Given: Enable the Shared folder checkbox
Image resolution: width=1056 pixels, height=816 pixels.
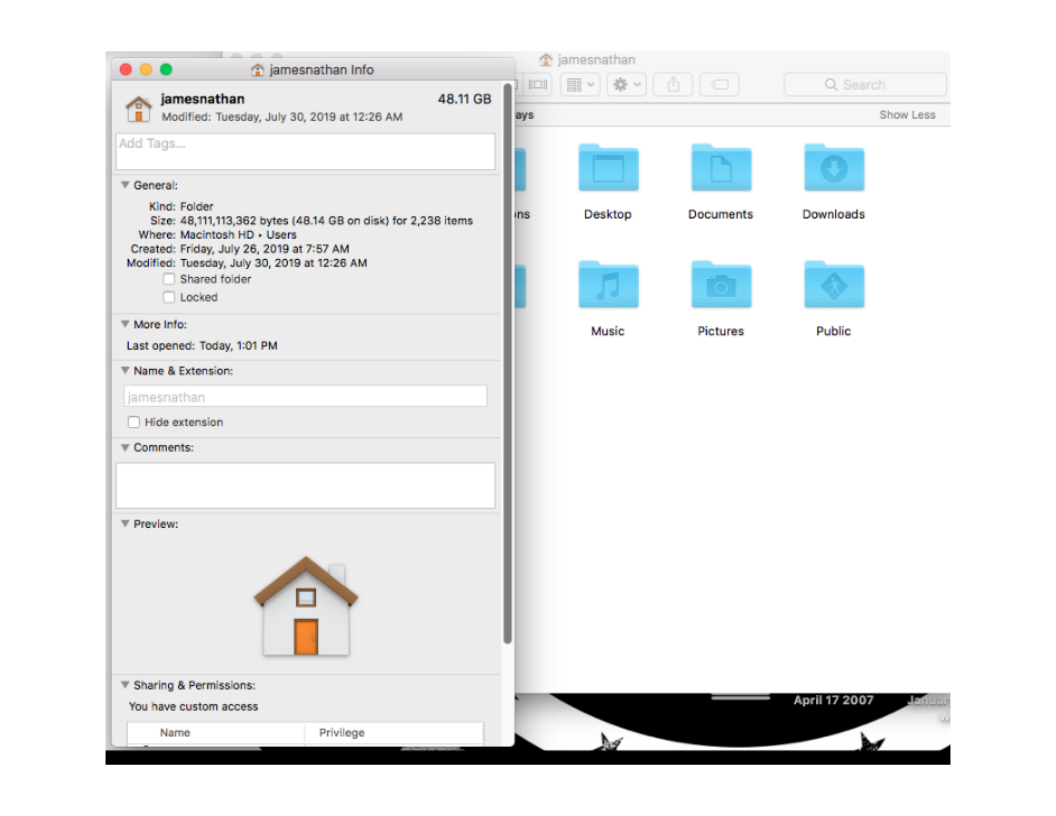Looking at the screenshot, I should 169,280.
